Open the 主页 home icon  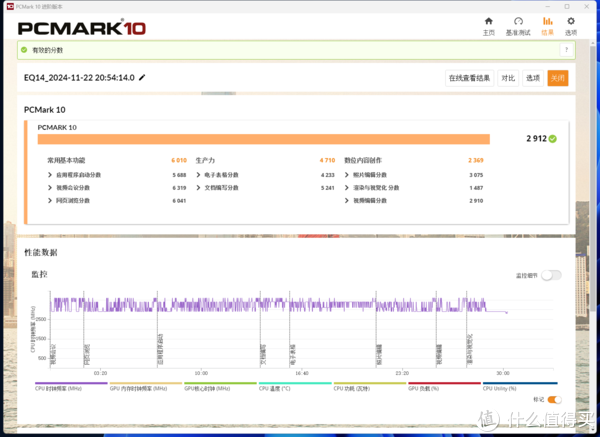click(x=489, y=21)
